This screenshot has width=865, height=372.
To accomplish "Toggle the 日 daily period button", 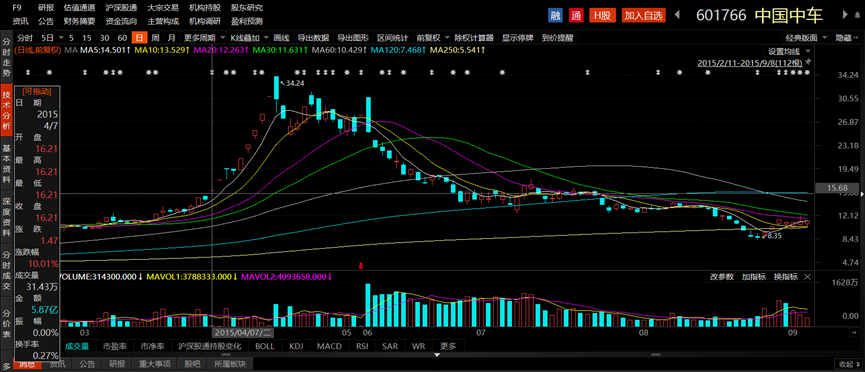I will [x=140, y=38].
